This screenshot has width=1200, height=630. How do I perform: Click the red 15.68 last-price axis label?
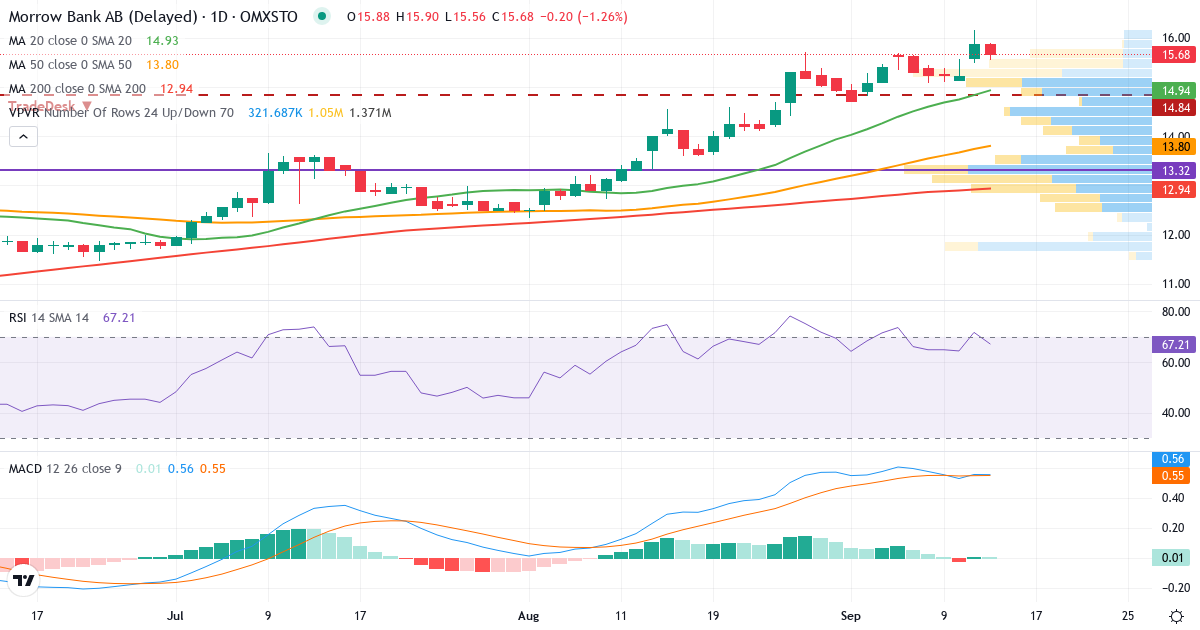pos(1172,55)
